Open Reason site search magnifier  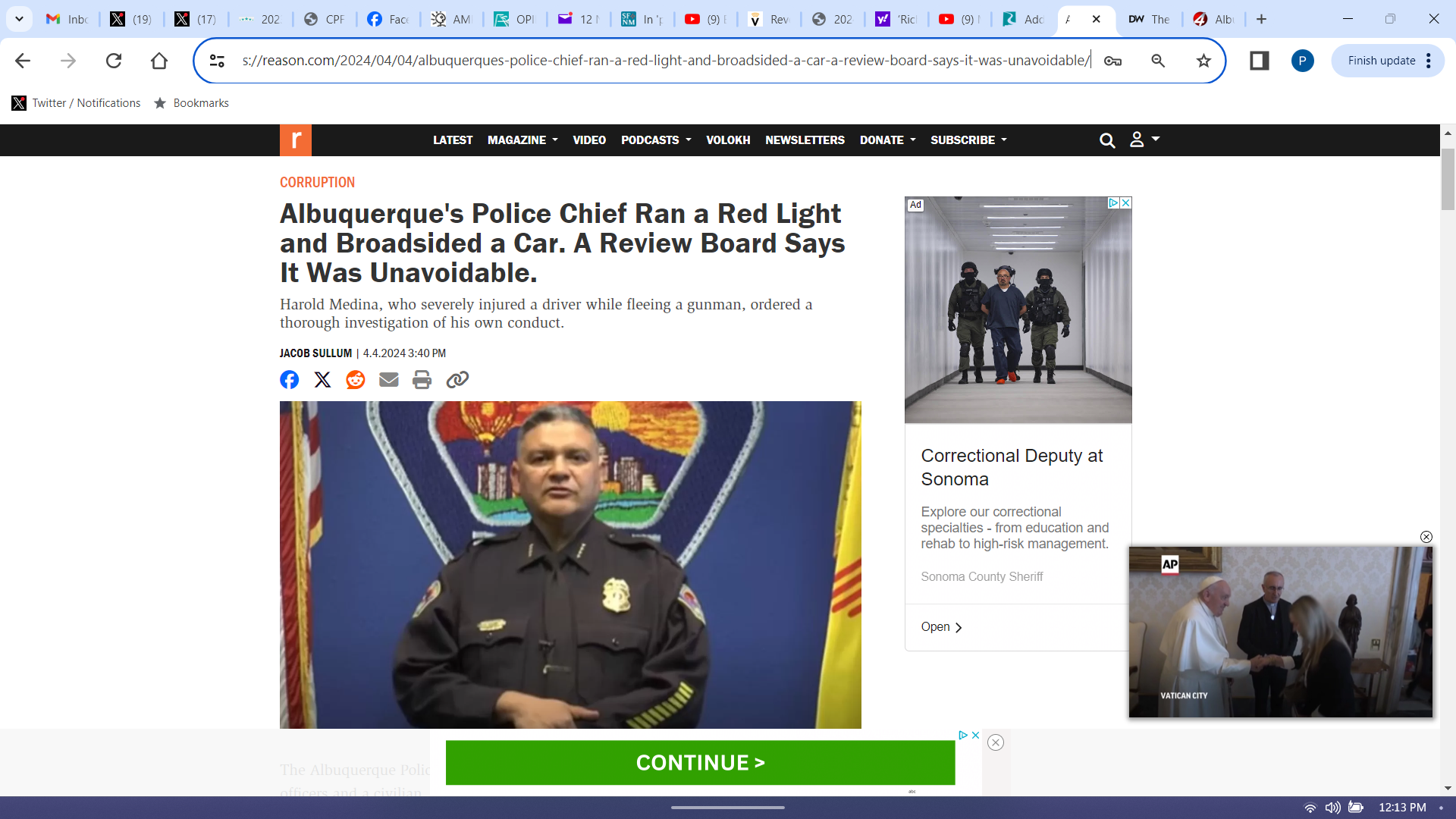[x=1107, y=140]
